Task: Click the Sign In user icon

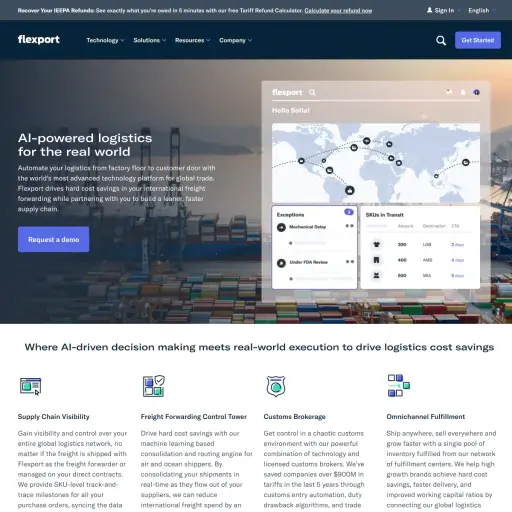Action: [430, 10]
